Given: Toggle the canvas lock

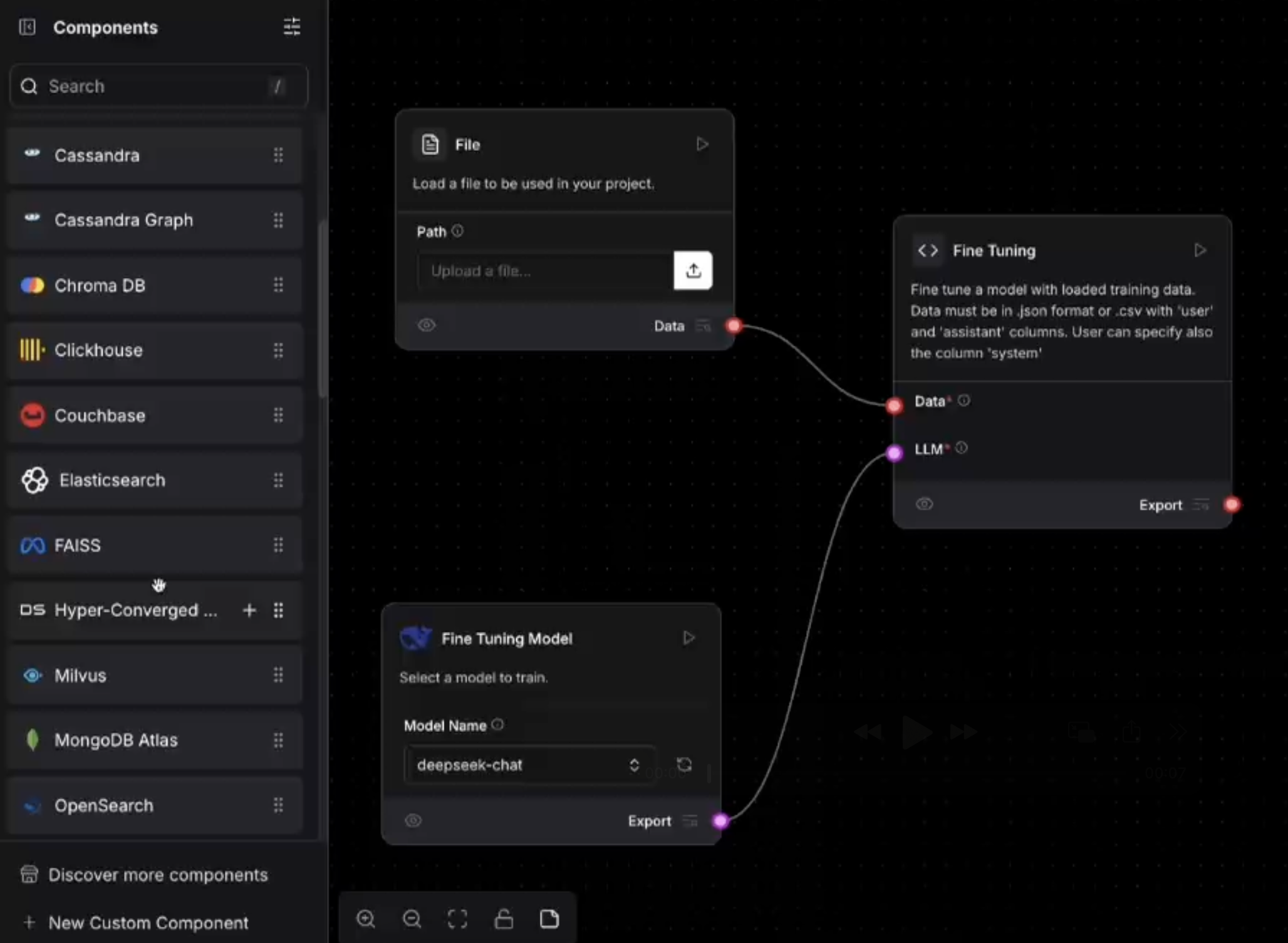Looking at the screenshot, I should [504, 919].
